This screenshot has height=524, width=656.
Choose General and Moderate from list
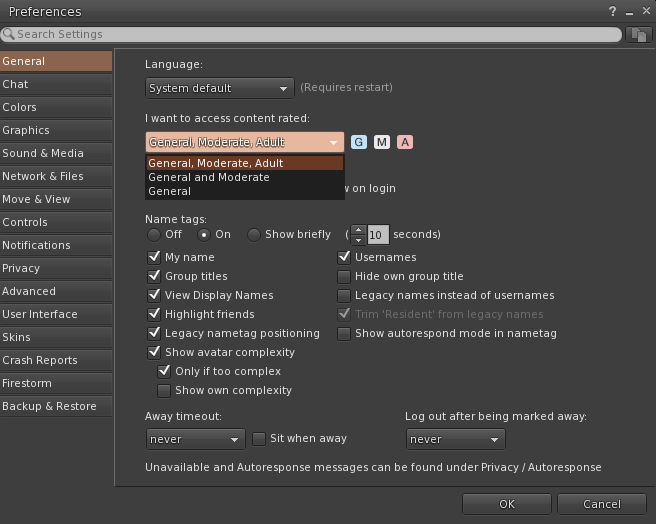(x=209, y=177)
